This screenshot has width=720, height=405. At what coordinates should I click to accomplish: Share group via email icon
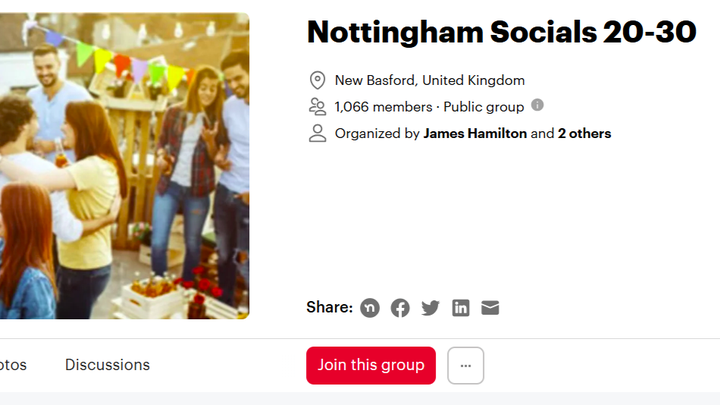(490, 308)
